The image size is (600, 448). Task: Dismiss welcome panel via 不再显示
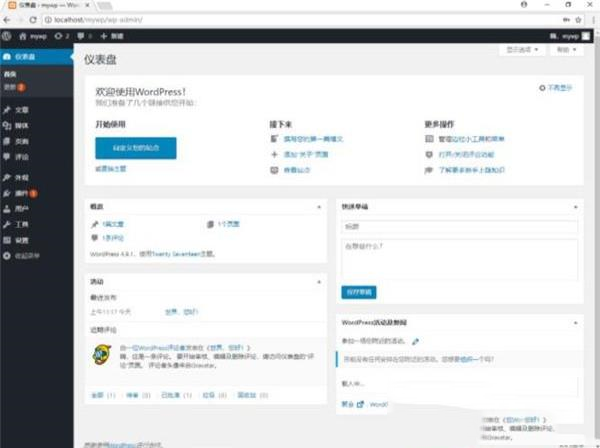point(558,88)
